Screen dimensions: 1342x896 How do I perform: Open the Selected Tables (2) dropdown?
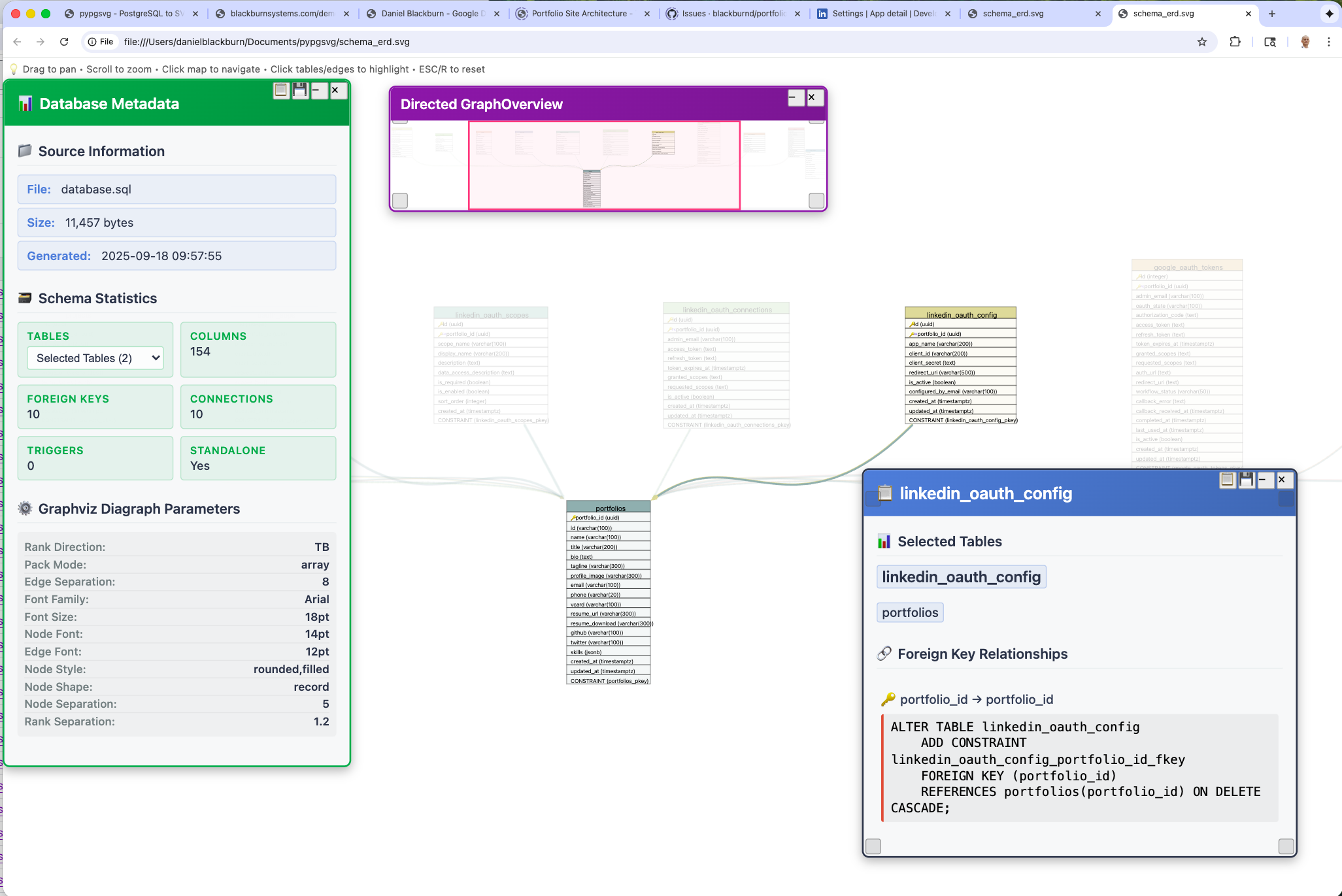(95, 358)
